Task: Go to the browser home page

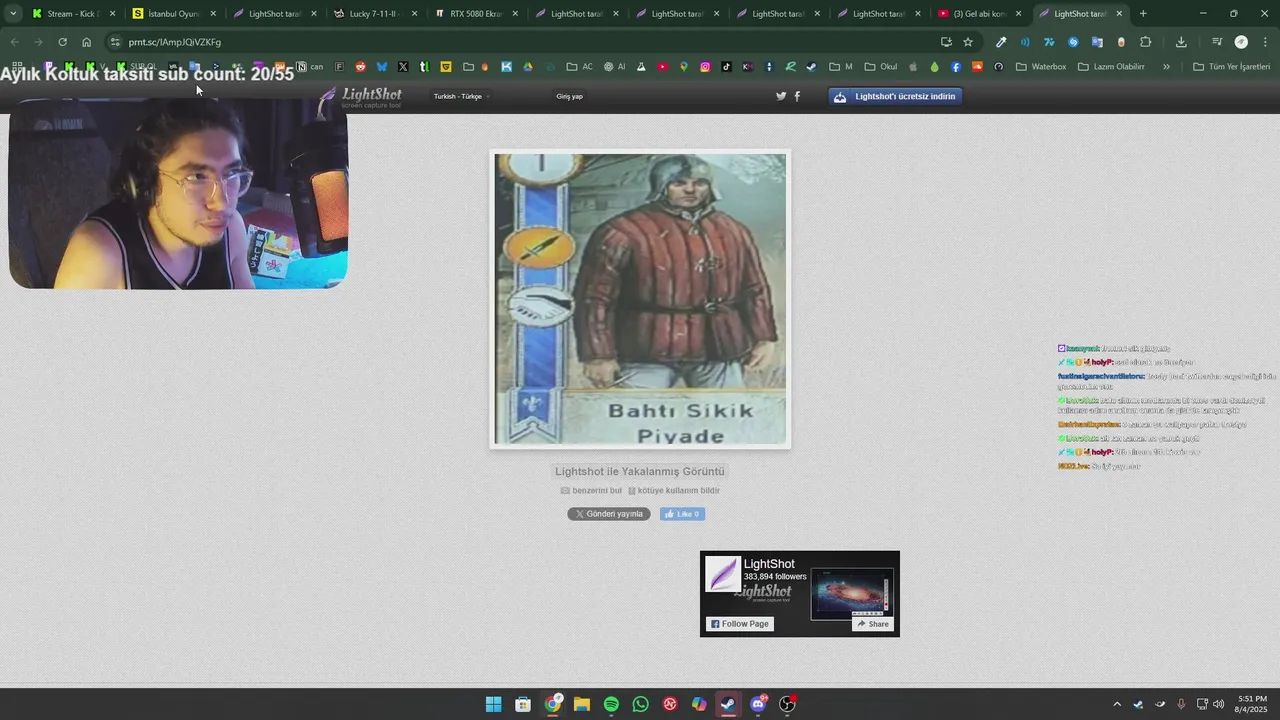Action: click(86, 42)
